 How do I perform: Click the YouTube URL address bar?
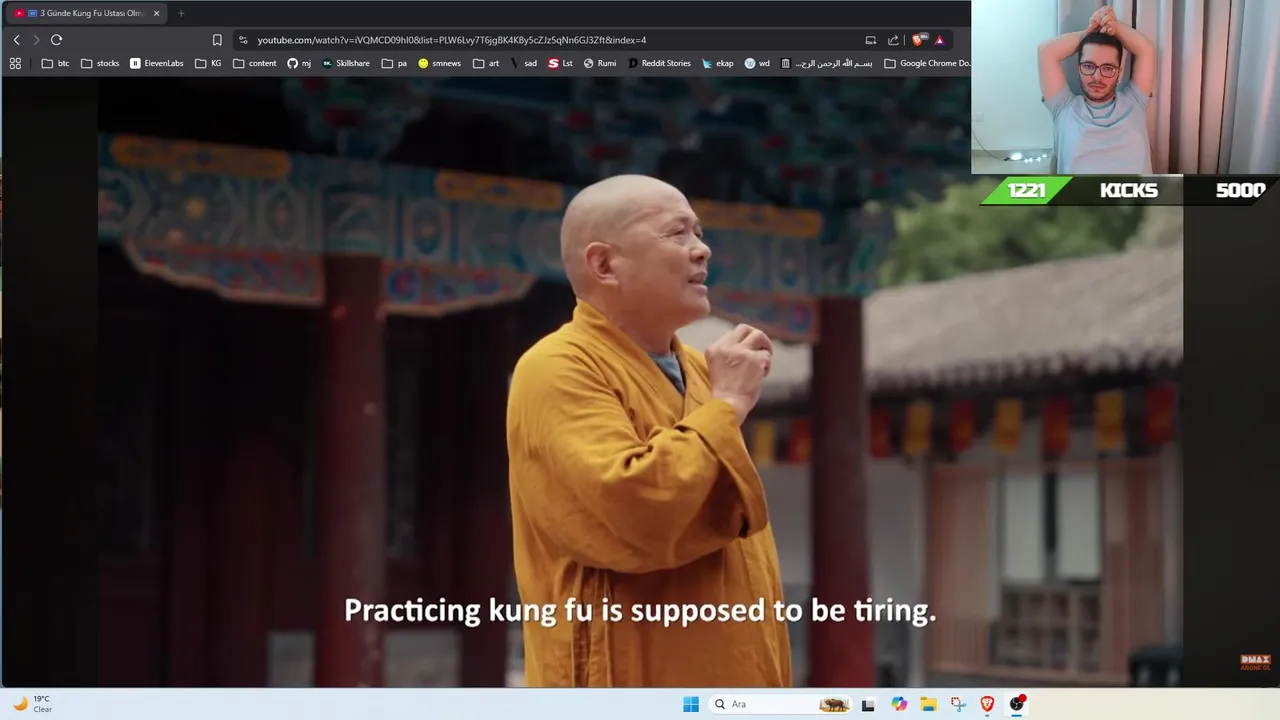[x=452, y=40]
